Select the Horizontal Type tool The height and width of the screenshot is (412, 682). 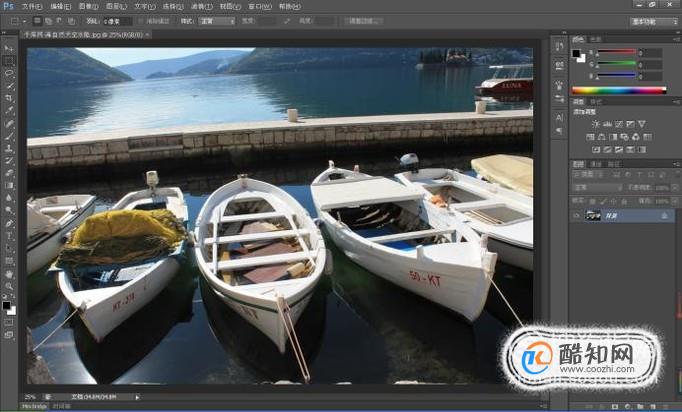click(9, 236)
